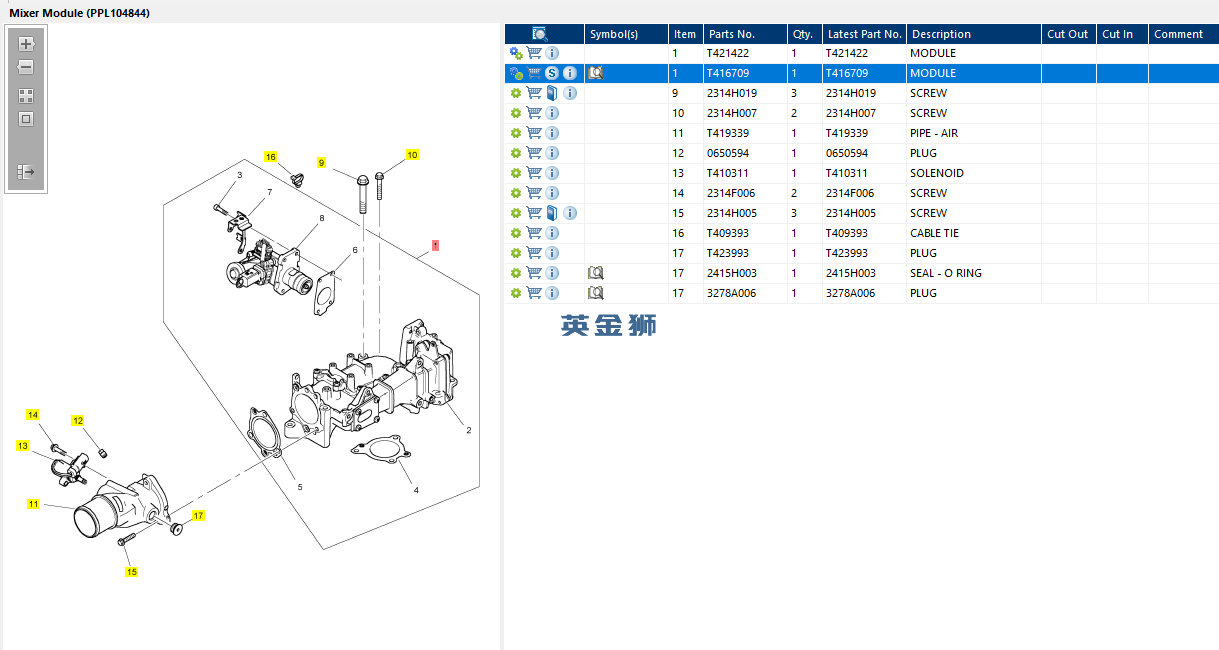
Task: Add plug 3278A006 to cart
Action: (534, 293)
